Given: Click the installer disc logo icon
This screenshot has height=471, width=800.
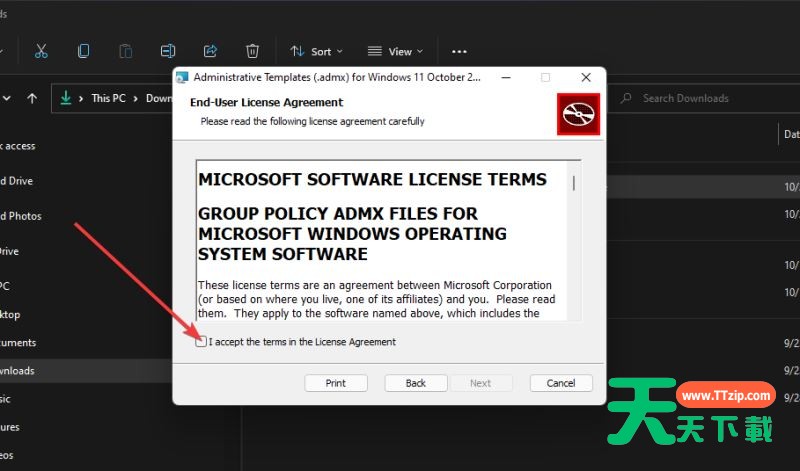Looking at the screenshot, I should 578,114.
